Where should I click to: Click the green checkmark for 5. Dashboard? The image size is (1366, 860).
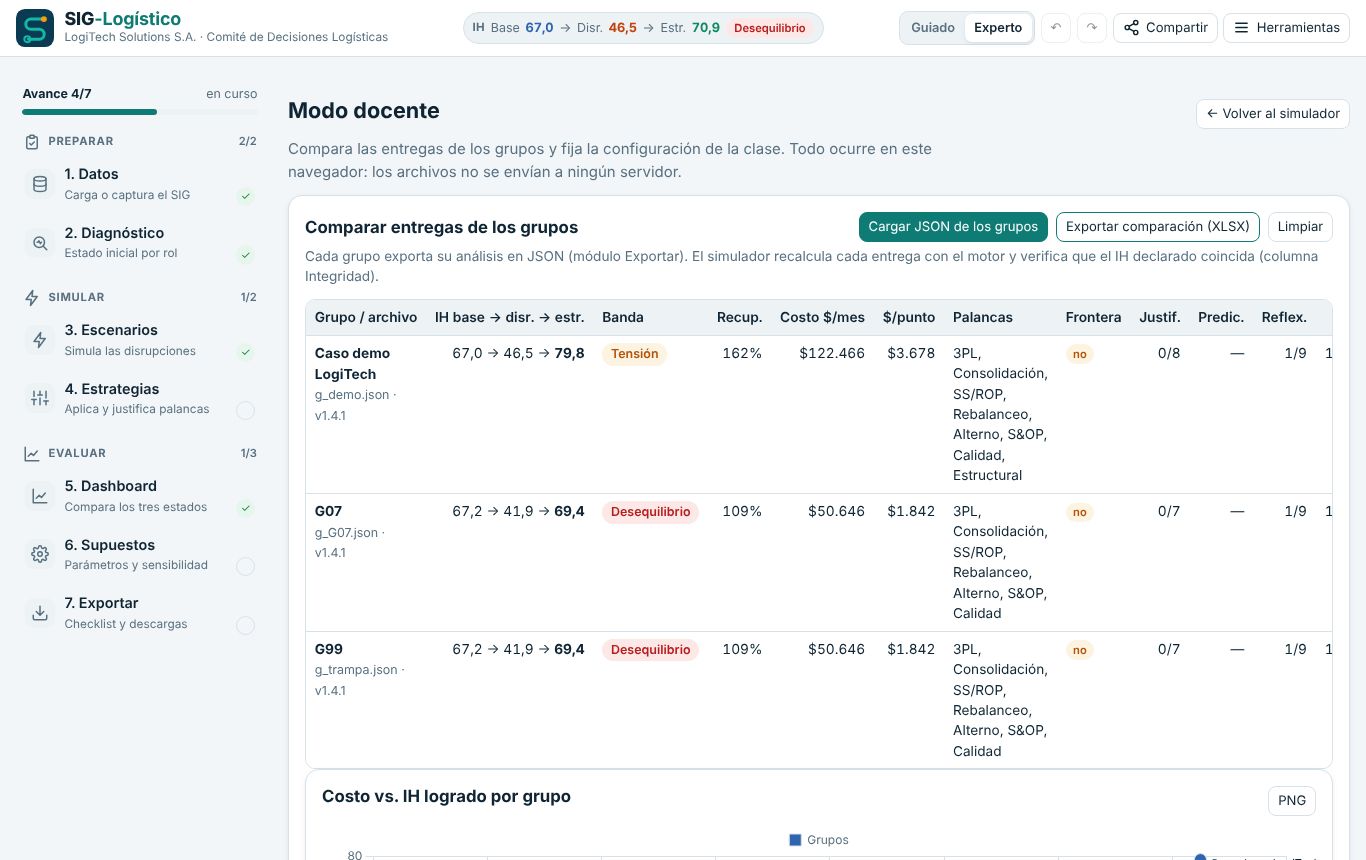[x=245, y=508]
